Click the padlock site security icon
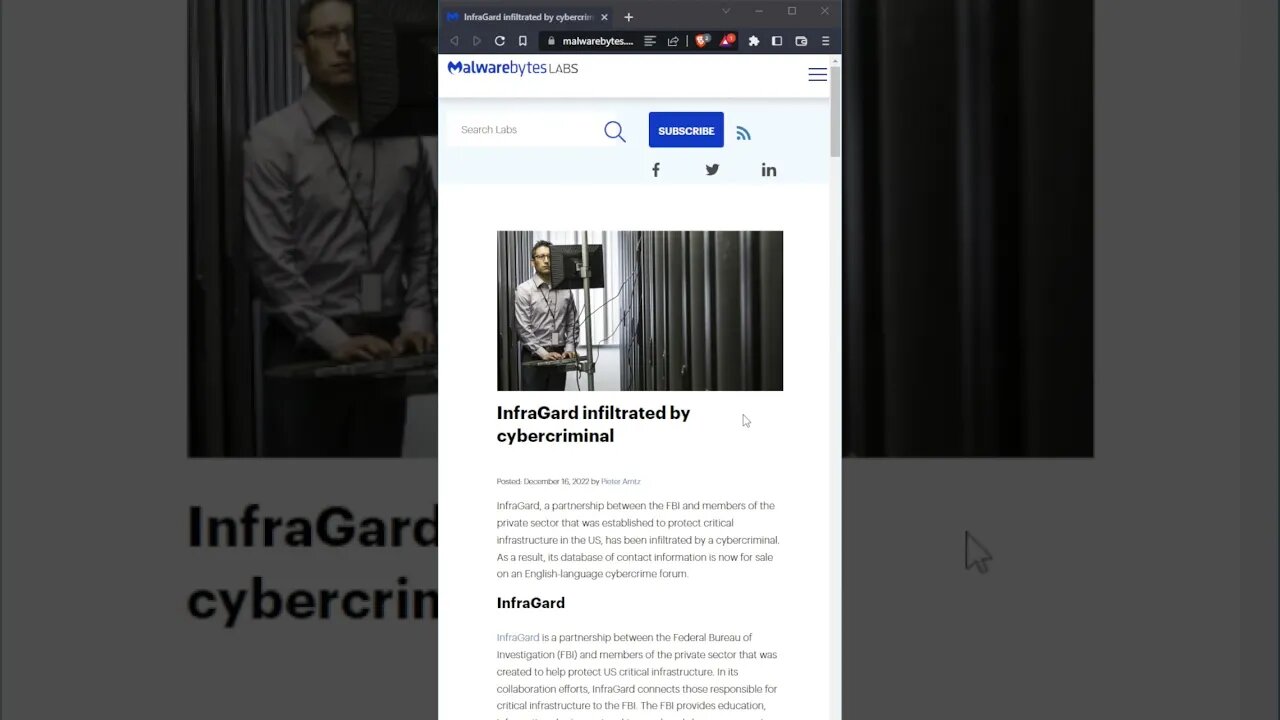 click(x=550, y=41)
